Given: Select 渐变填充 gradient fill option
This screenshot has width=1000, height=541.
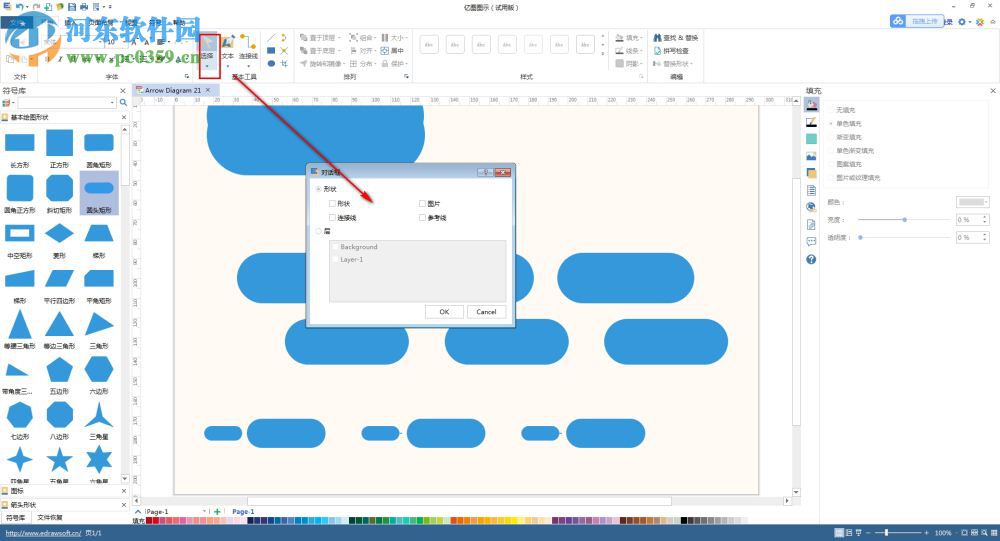Looking at the screenshot, I should tap(848, 137).
